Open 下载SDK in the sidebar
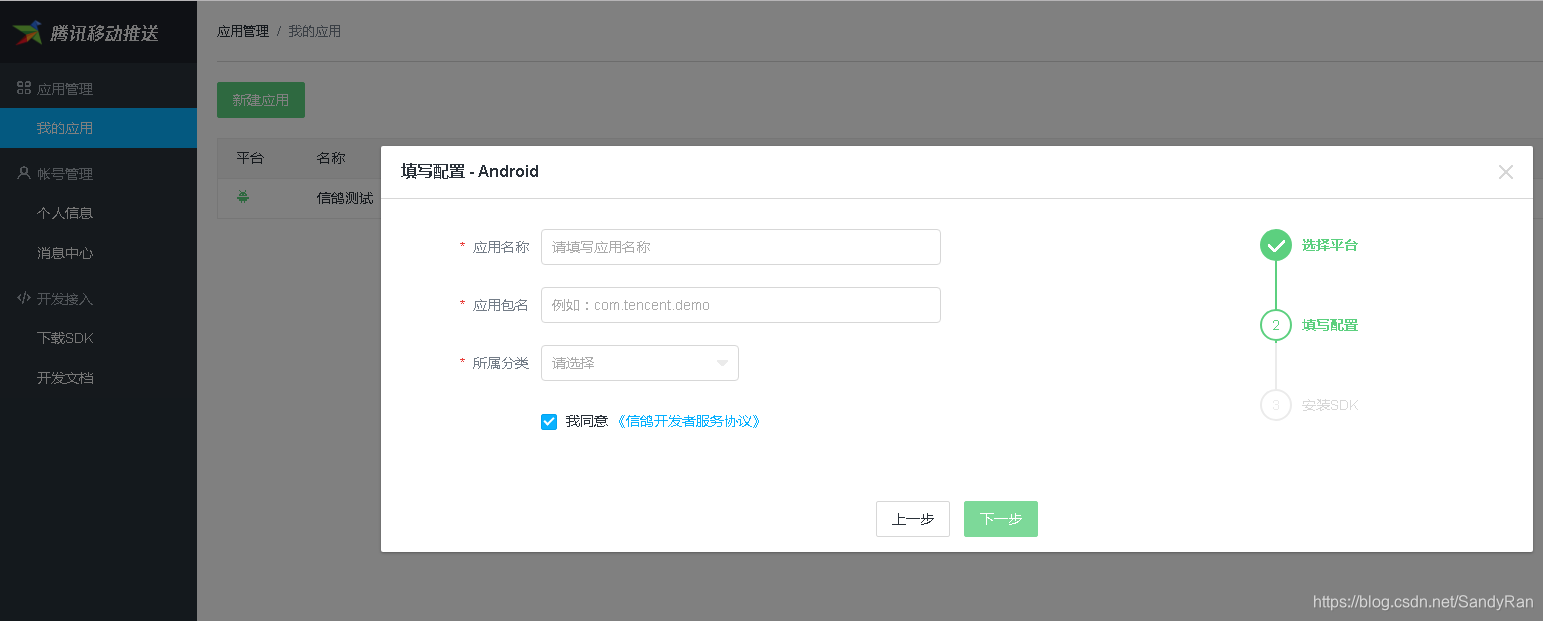 pos(65,338)
